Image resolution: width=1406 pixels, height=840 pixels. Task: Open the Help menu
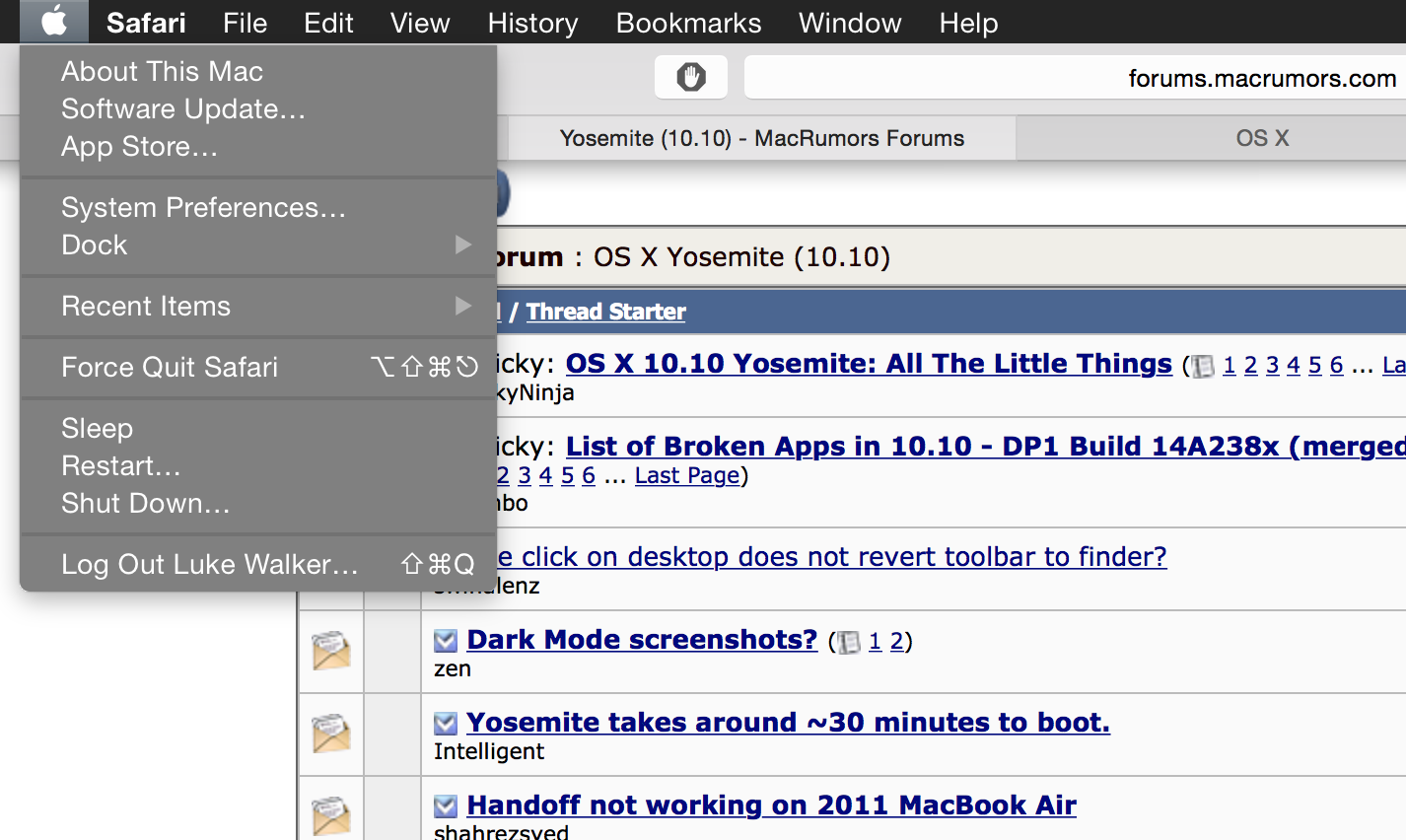point(968,22)
